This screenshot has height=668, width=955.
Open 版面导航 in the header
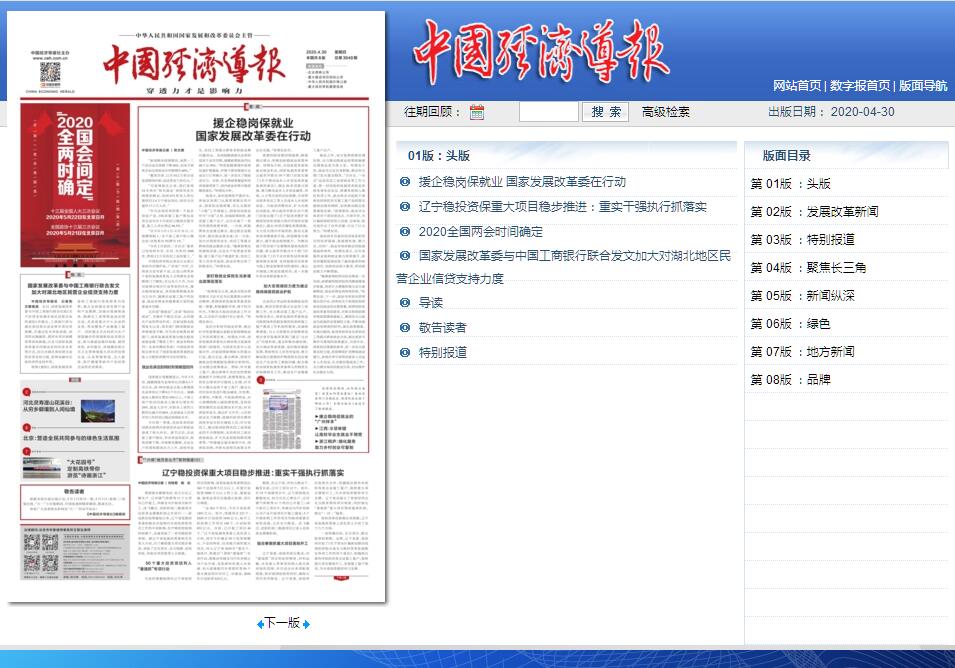tap(923, 86)
